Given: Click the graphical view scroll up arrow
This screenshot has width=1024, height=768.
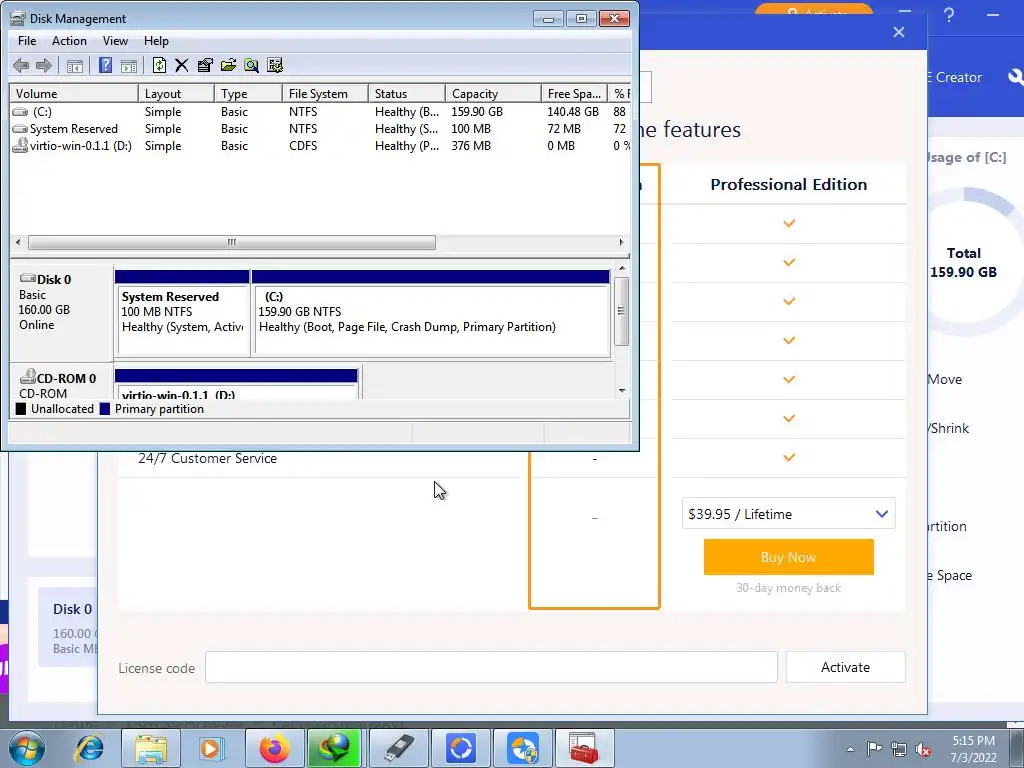Looking at the screenshot, I should pyautogui.click(x=622, y=268).
